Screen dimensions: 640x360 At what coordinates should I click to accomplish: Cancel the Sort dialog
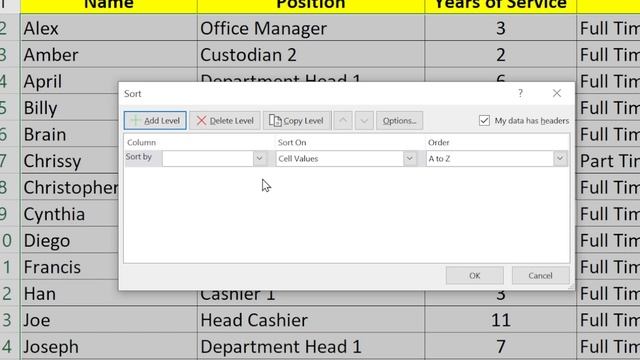[540, 276]
